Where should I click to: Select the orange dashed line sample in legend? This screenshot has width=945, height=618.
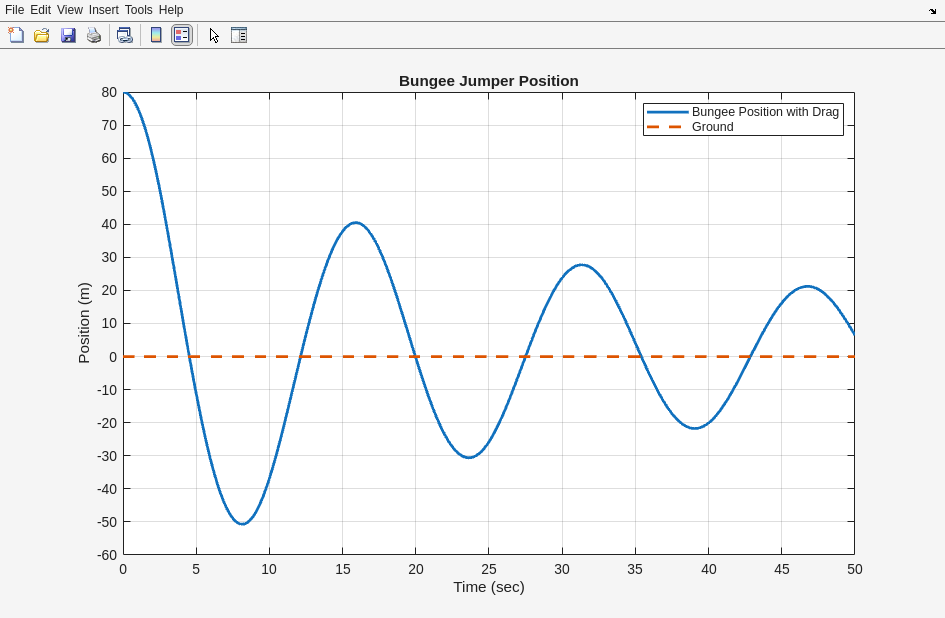pos(666,127)
